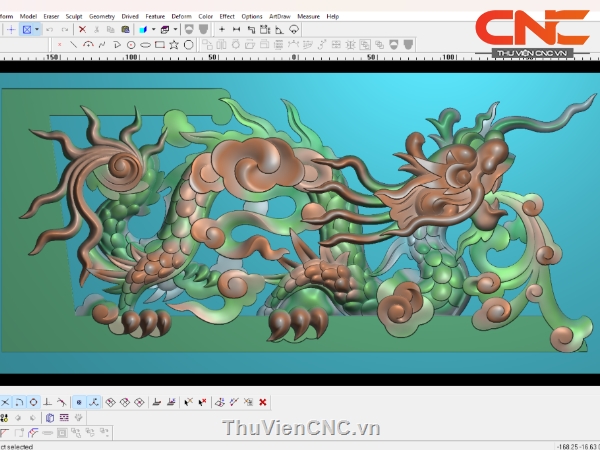Viewport: 600px width, 450px height.
Task: Open the ArtDraw menu
Action: (x=279, y=16)
